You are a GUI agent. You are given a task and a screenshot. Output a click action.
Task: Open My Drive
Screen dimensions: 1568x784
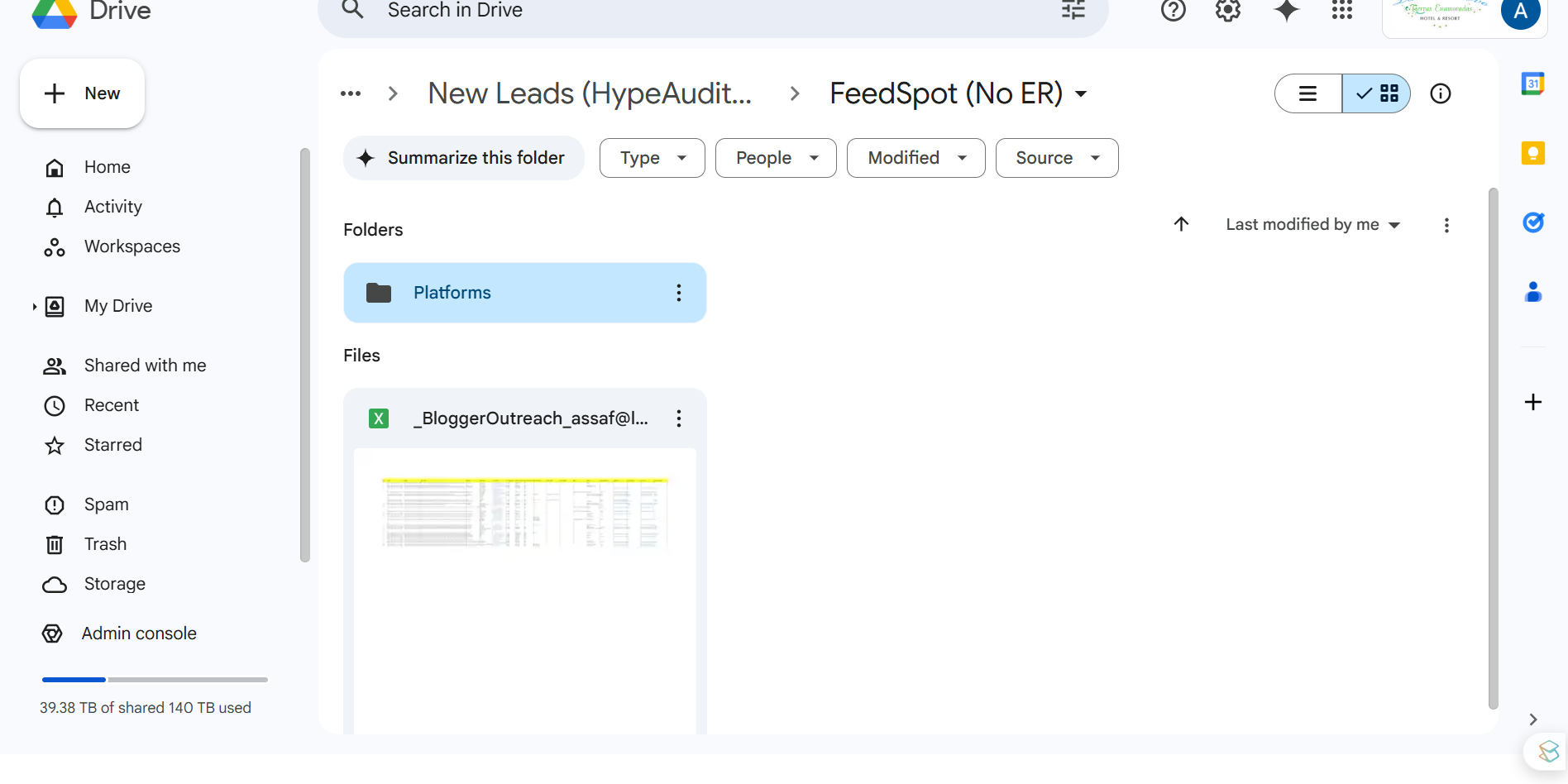tap(118, 306)
